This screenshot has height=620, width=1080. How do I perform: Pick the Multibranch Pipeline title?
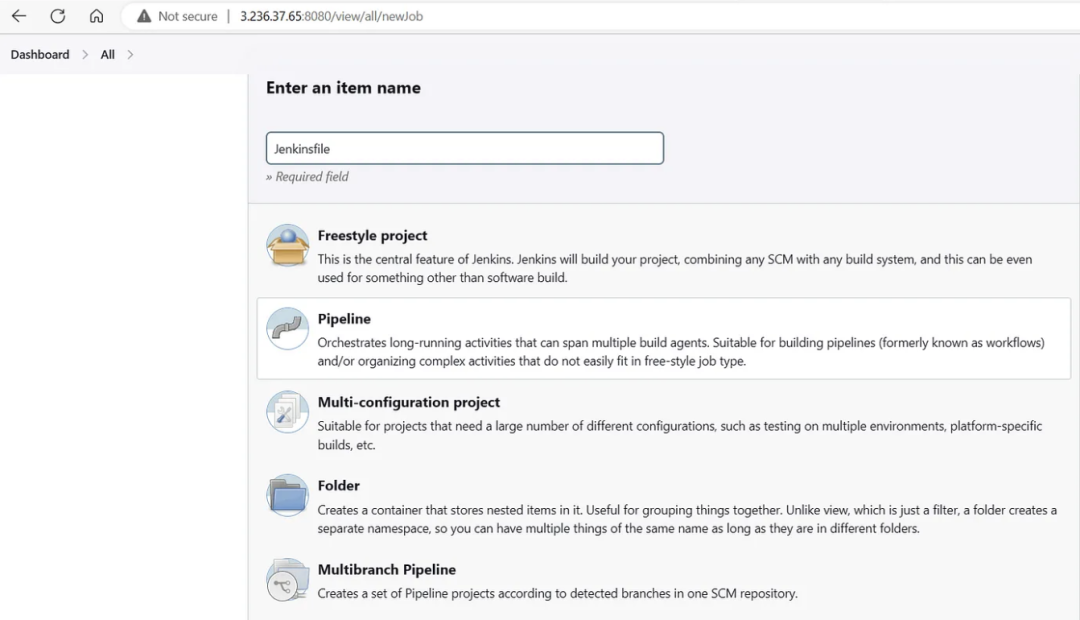[x=387, y=569]
